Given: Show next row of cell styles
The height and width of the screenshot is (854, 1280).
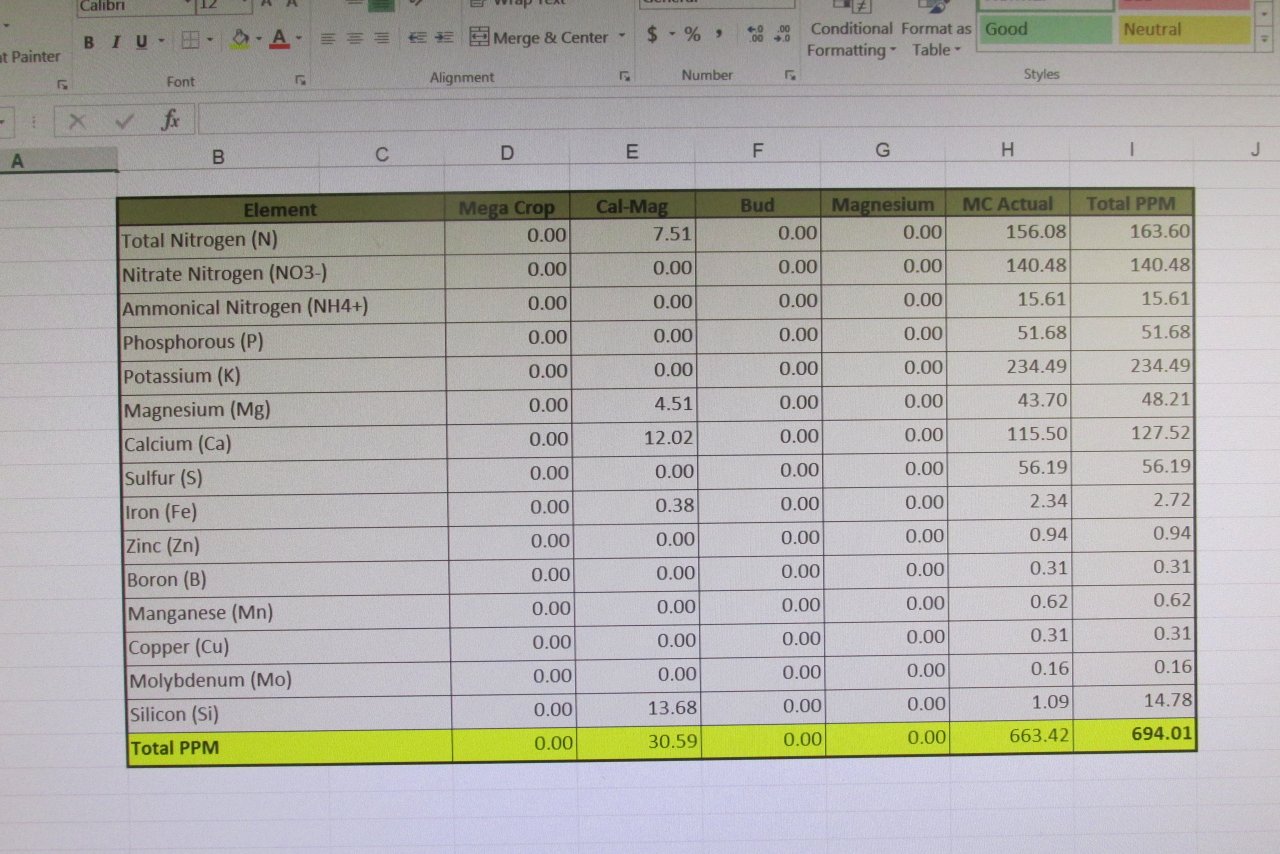Looking at the screenshot, I should click(x=1265, y=14).
